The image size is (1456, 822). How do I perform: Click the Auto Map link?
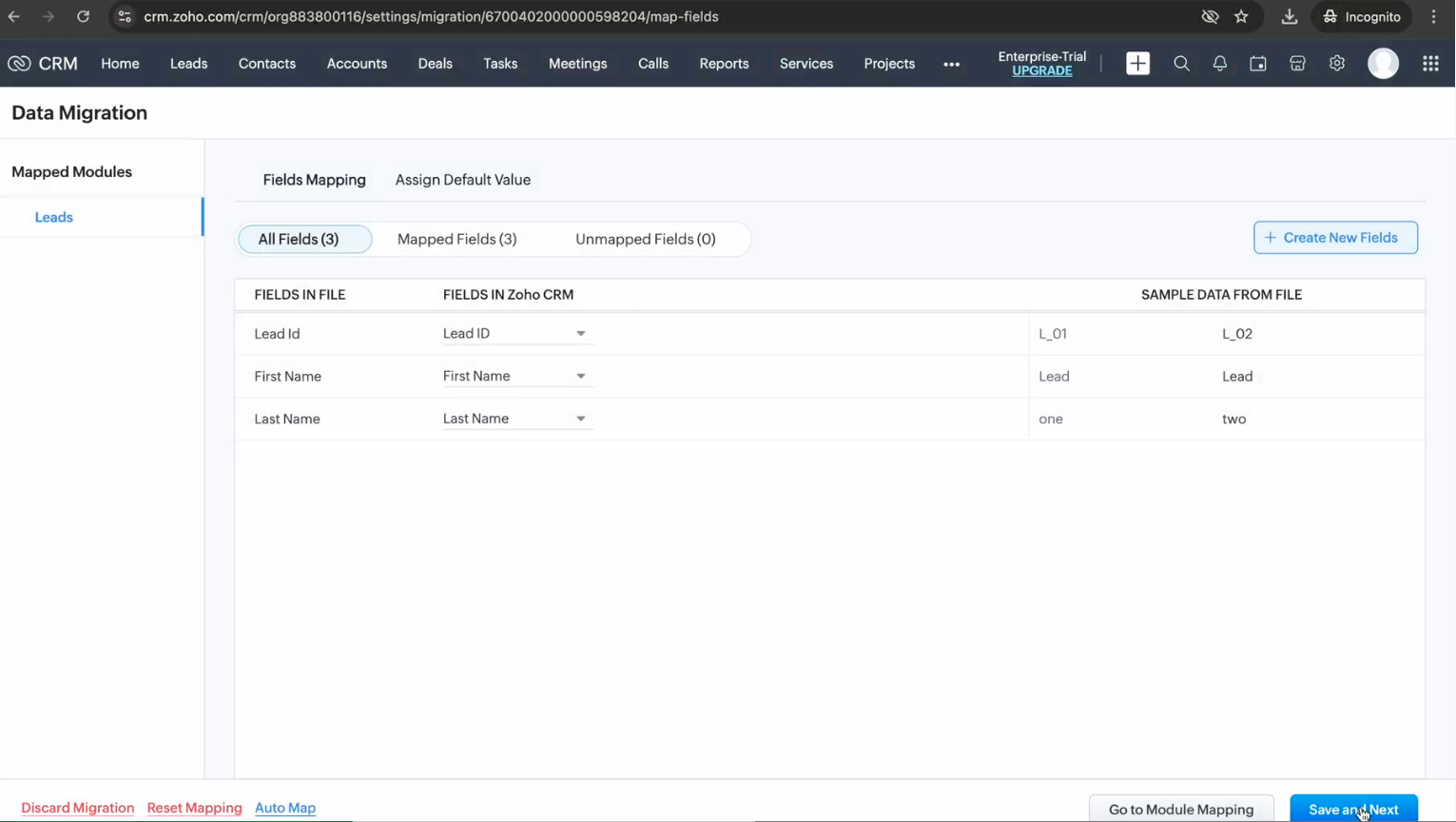(285, 808)
